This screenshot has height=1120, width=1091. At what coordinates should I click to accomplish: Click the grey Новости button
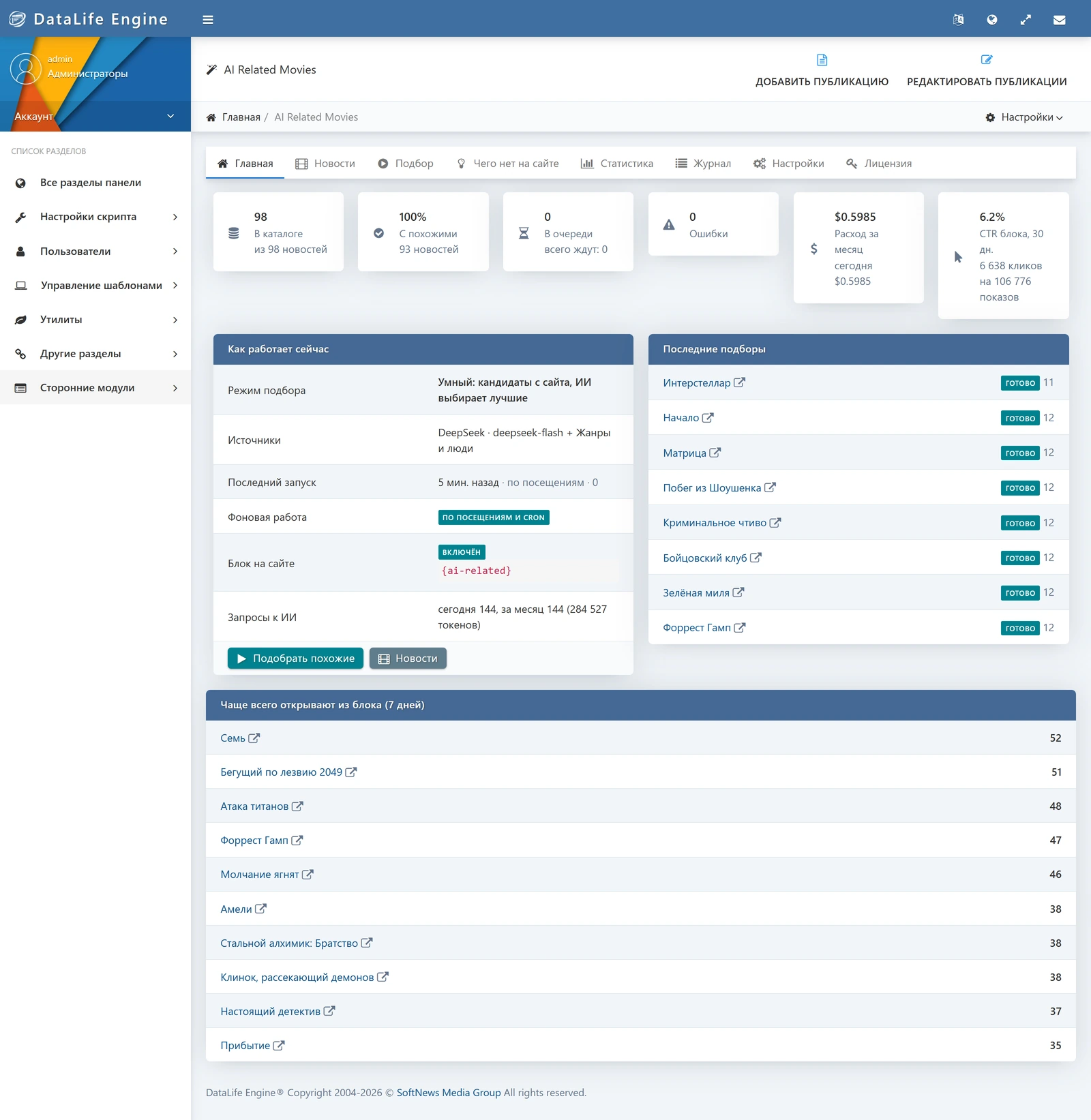tap(408, 659)
